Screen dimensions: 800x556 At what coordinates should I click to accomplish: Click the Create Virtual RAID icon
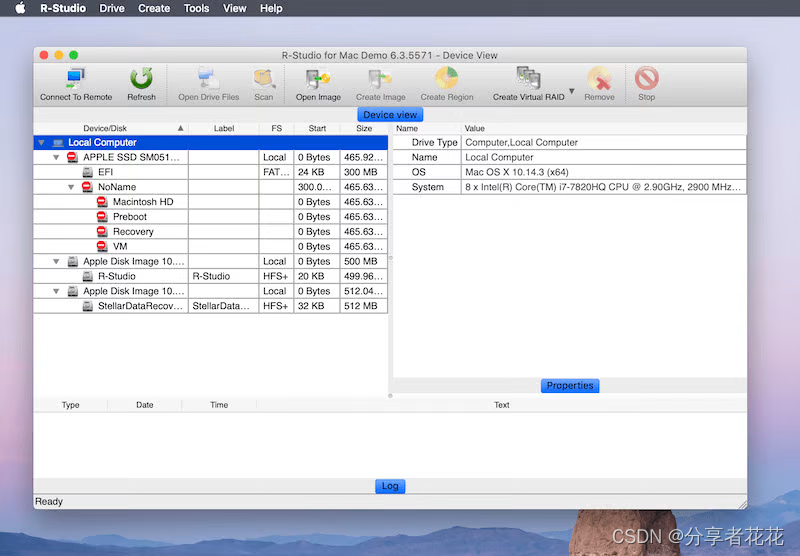528,80
